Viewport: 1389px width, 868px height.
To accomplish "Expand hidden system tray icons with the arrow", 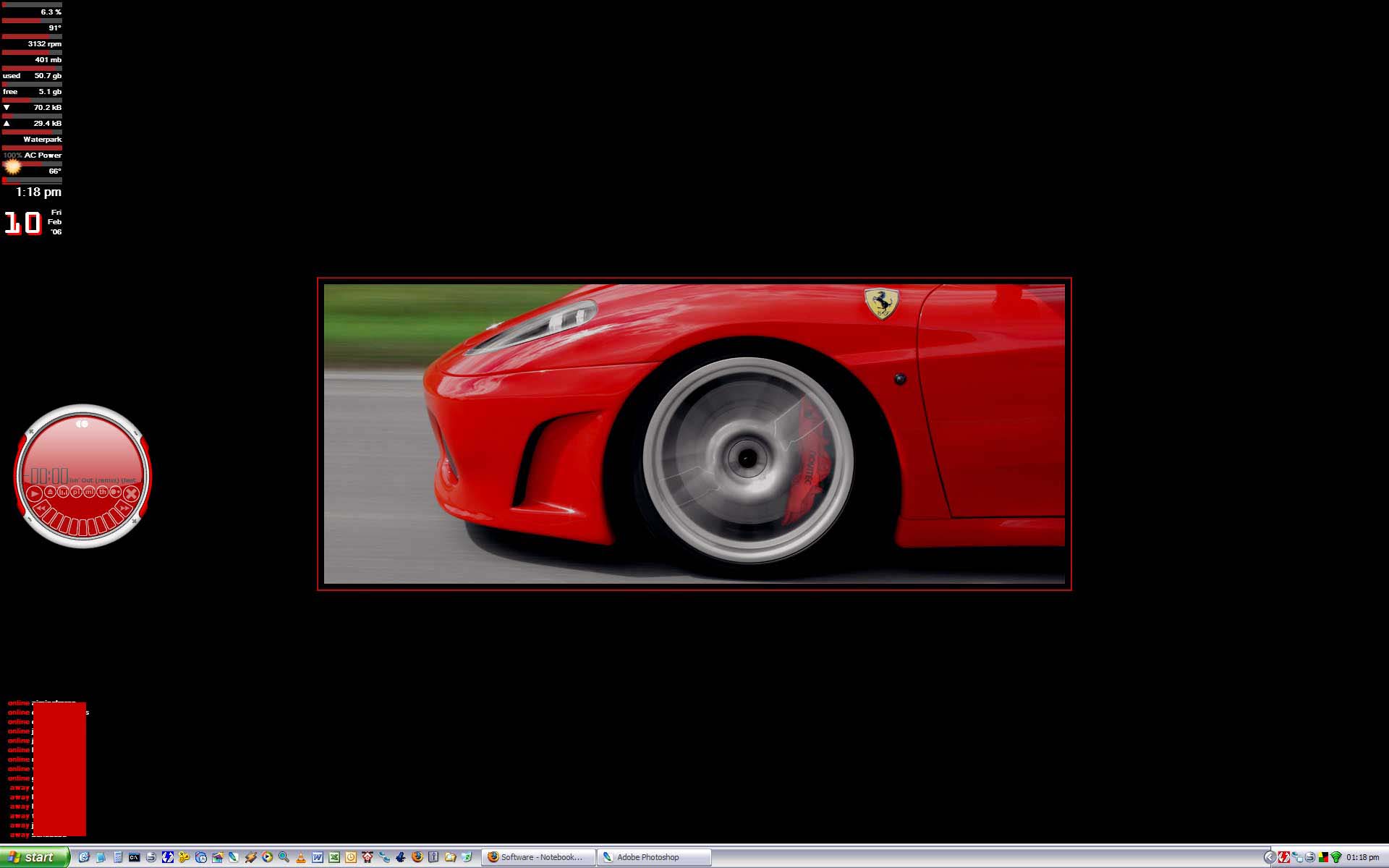I will [x=1269, y=857].
